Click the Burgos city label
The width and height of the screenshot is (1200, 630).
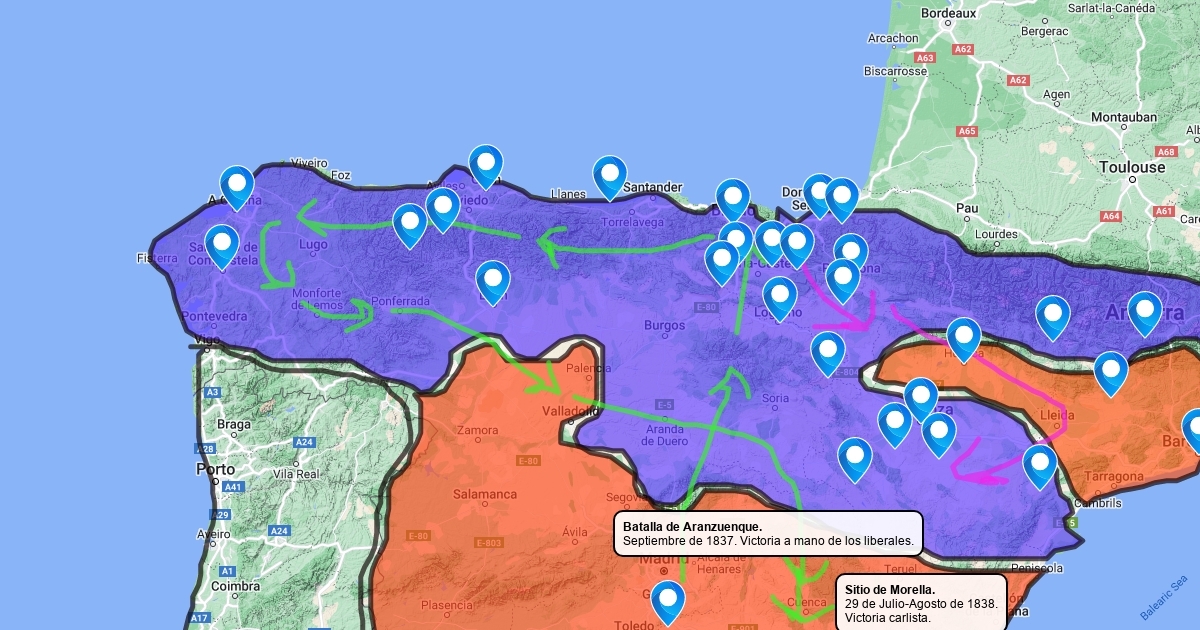tap(664, 325)
